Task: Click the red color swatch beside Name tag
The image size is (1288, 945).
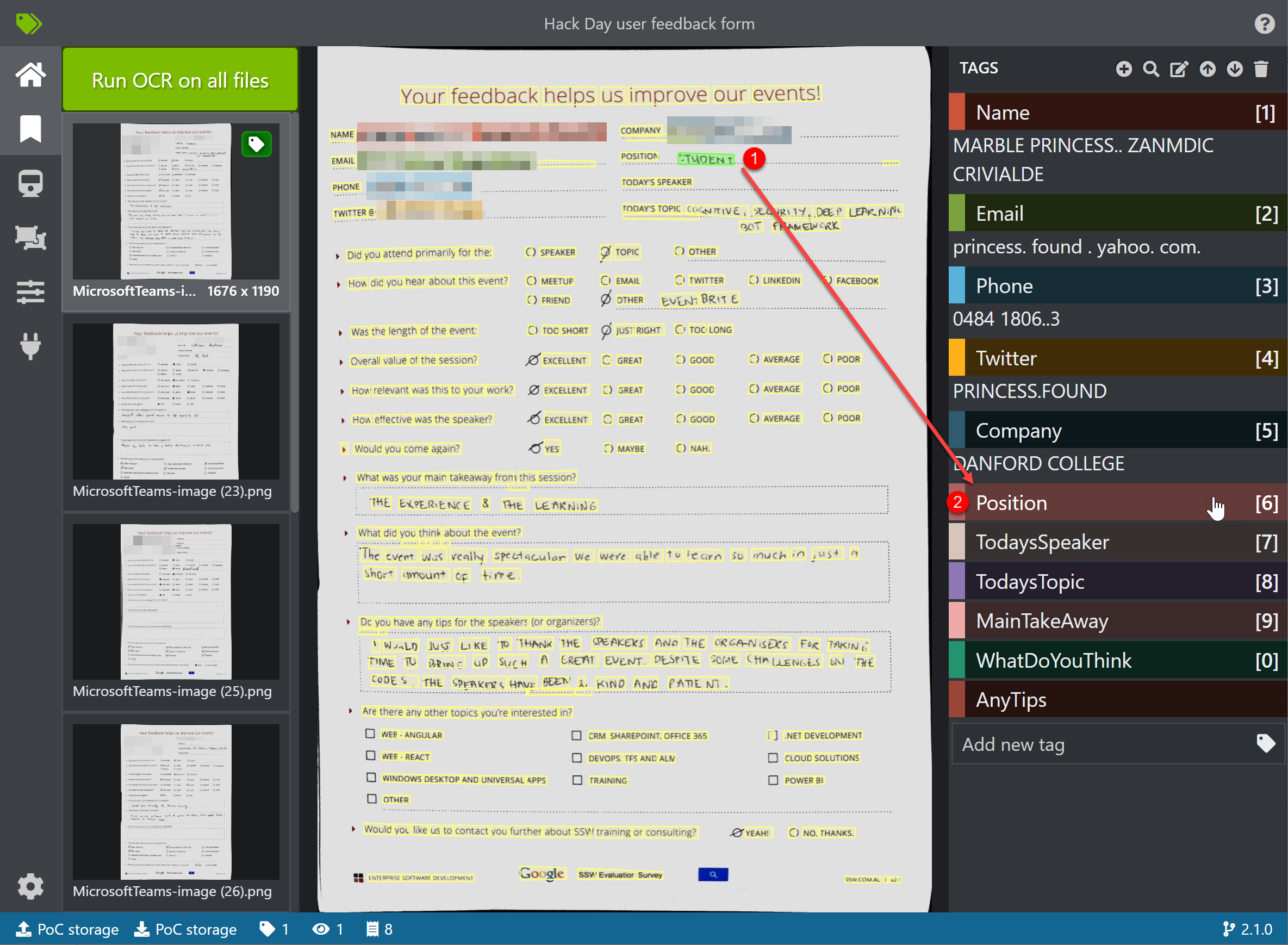Action: (956, 112)
